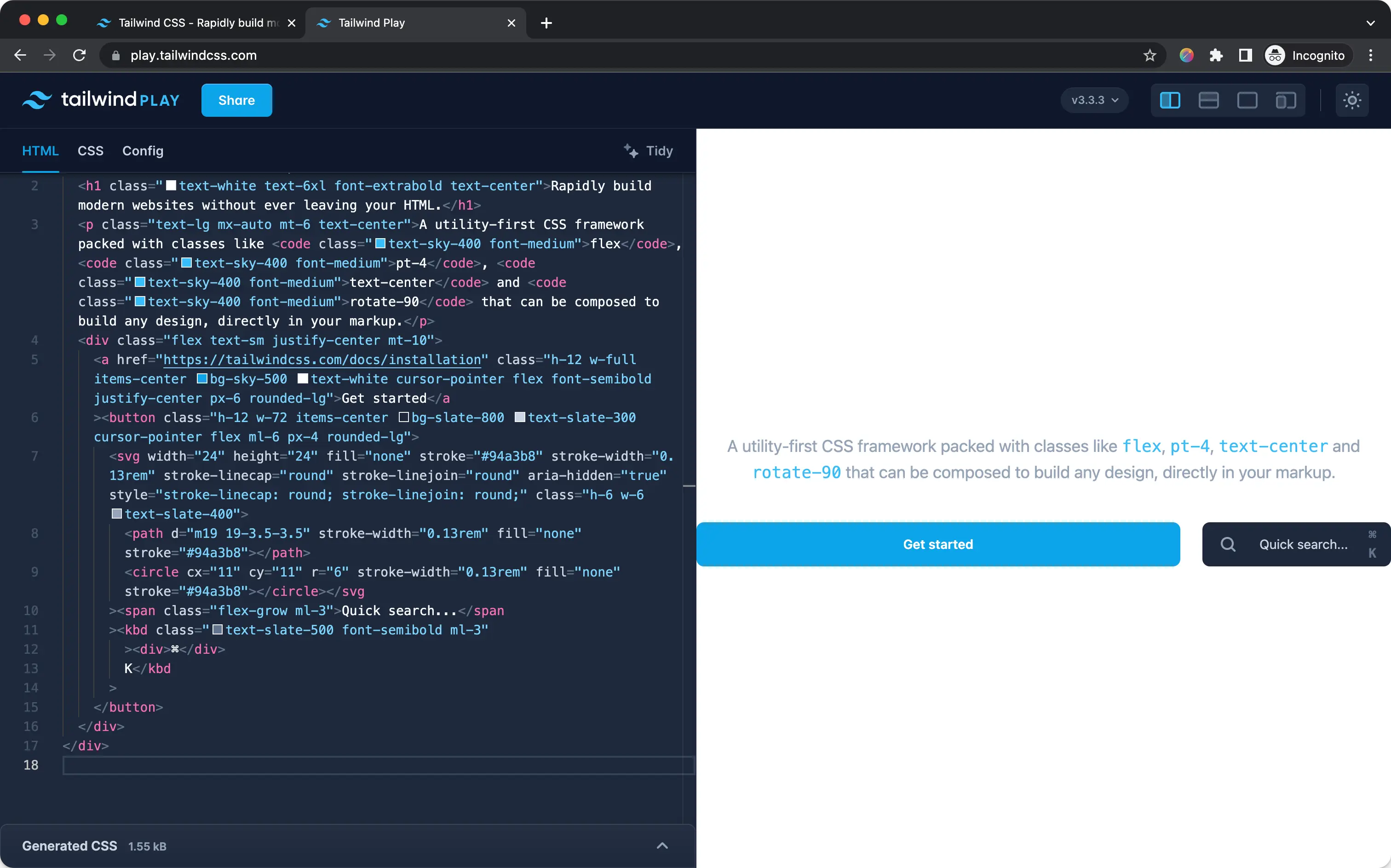Select the vertical split layout icon
Screen dimensions: 1391x868
point(1170,100)
